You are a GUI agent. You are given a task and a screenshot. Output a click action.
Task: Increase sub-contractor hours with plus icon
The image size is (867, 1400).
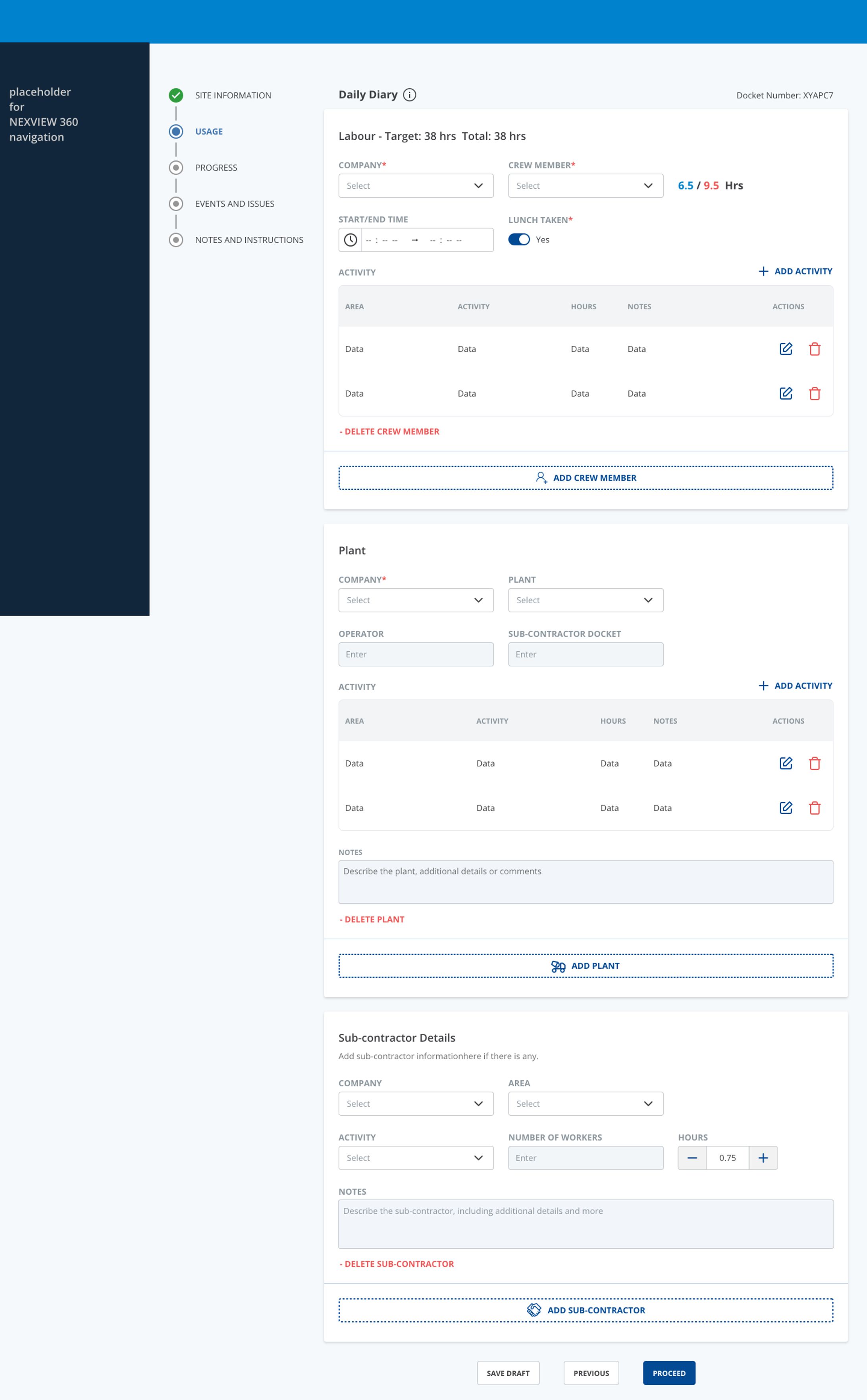[x=763, y=1157]
